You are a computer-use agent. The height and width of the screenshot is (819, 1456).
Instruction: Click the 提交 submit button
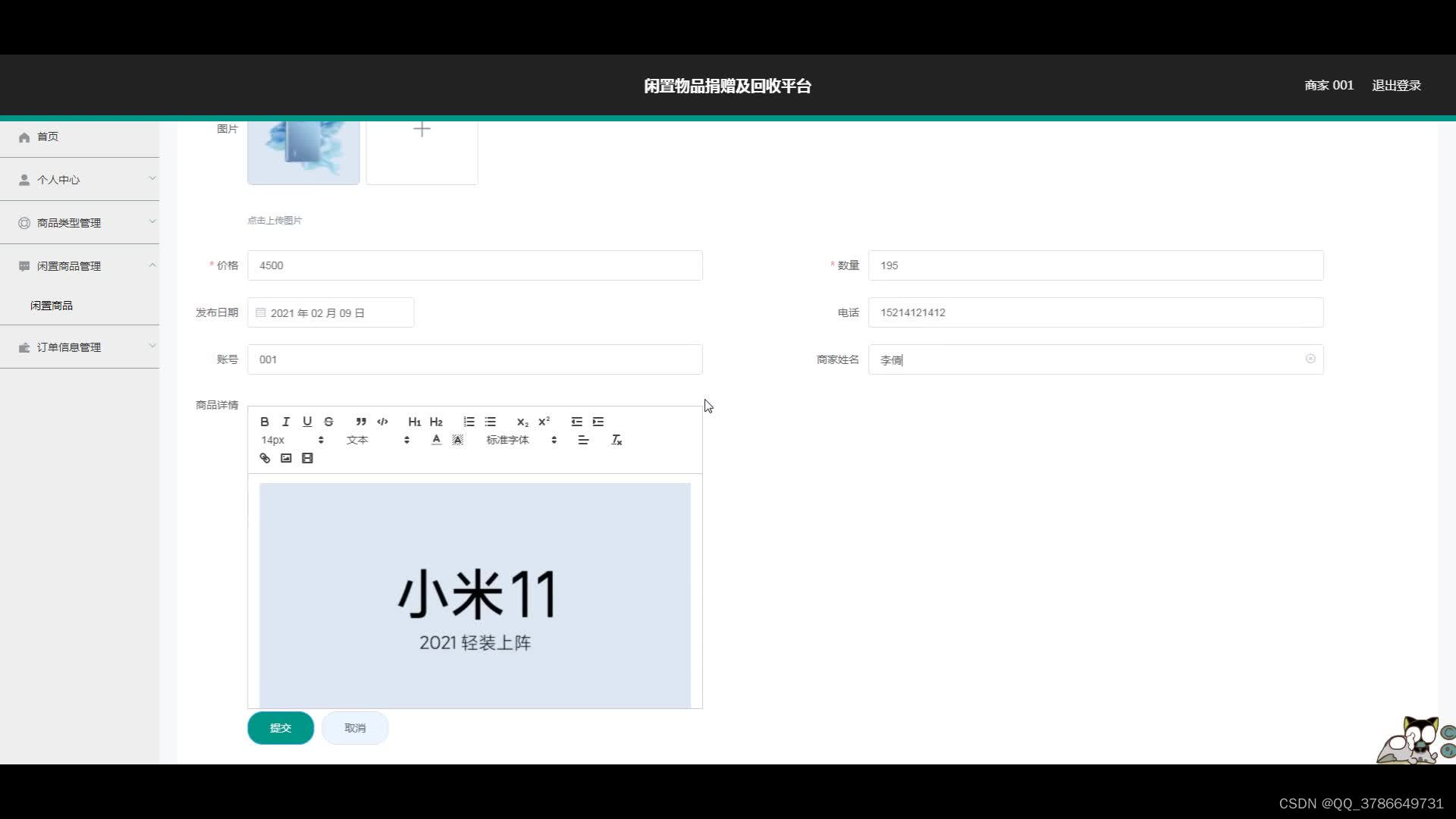point(281,728)
